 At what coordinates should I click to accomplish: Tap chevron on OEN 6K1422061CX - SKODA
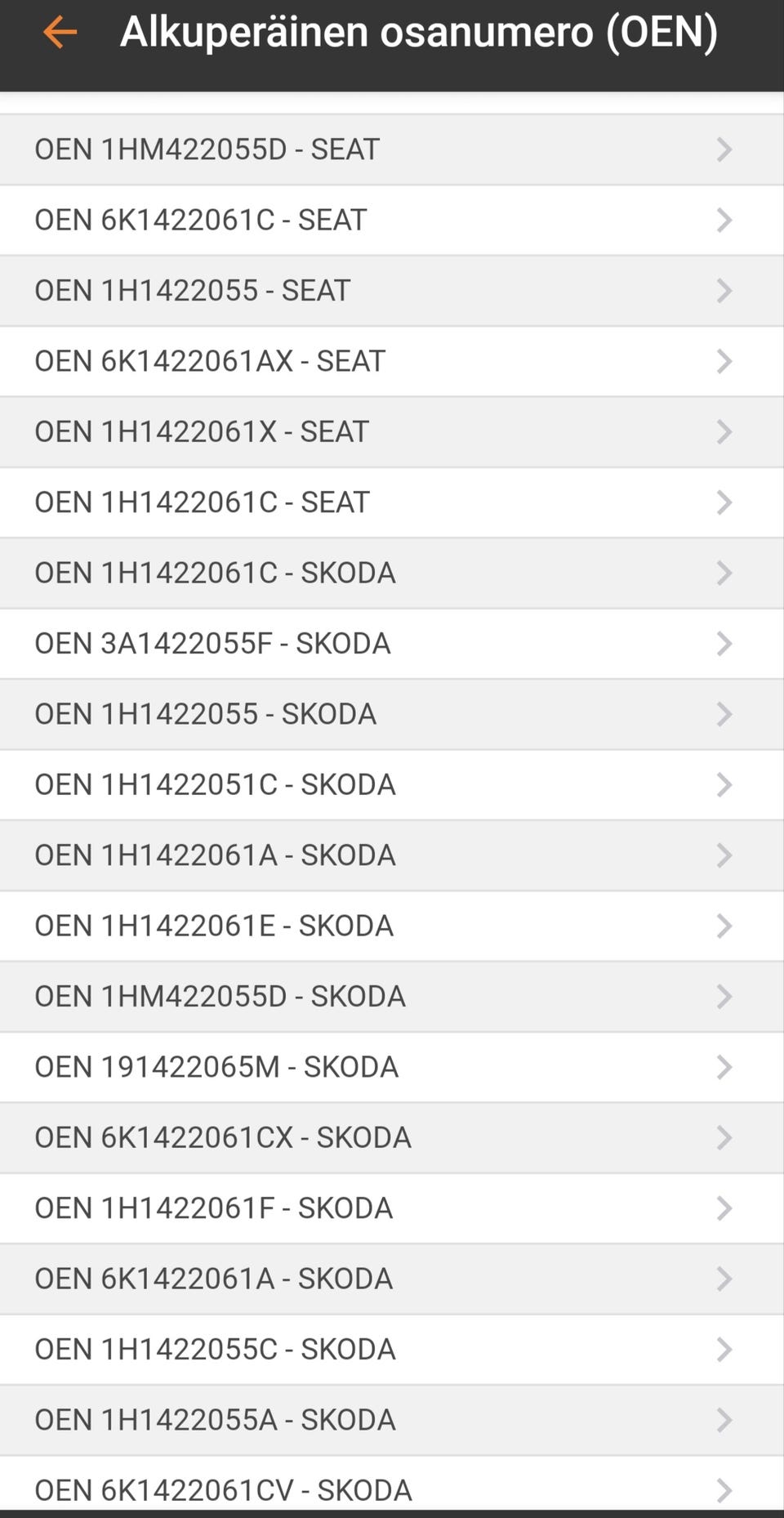pos(724,1137)
